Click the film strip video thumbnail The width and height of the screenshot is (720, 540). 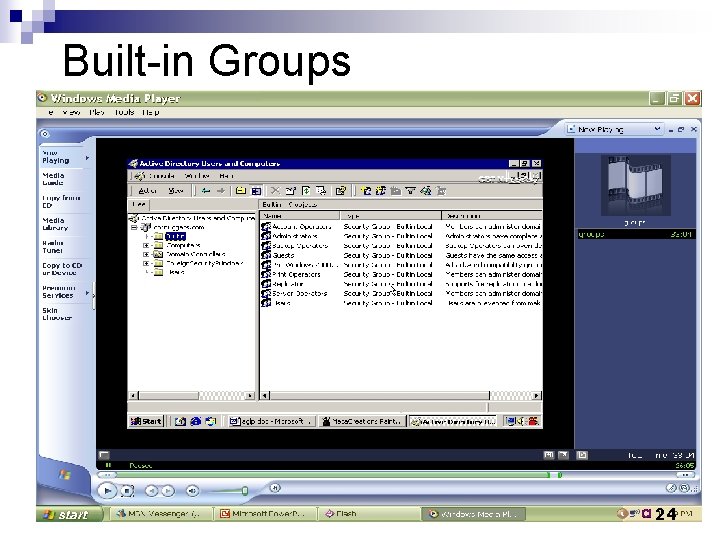pos(636,185)
